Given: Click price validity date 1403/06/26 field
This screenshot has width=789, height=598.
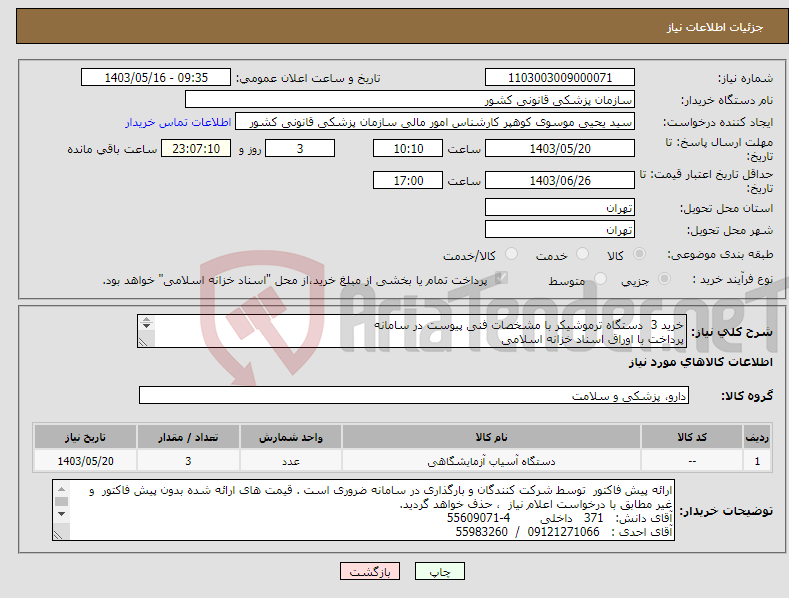Looking at the screenshot, I should click(560, 180).
